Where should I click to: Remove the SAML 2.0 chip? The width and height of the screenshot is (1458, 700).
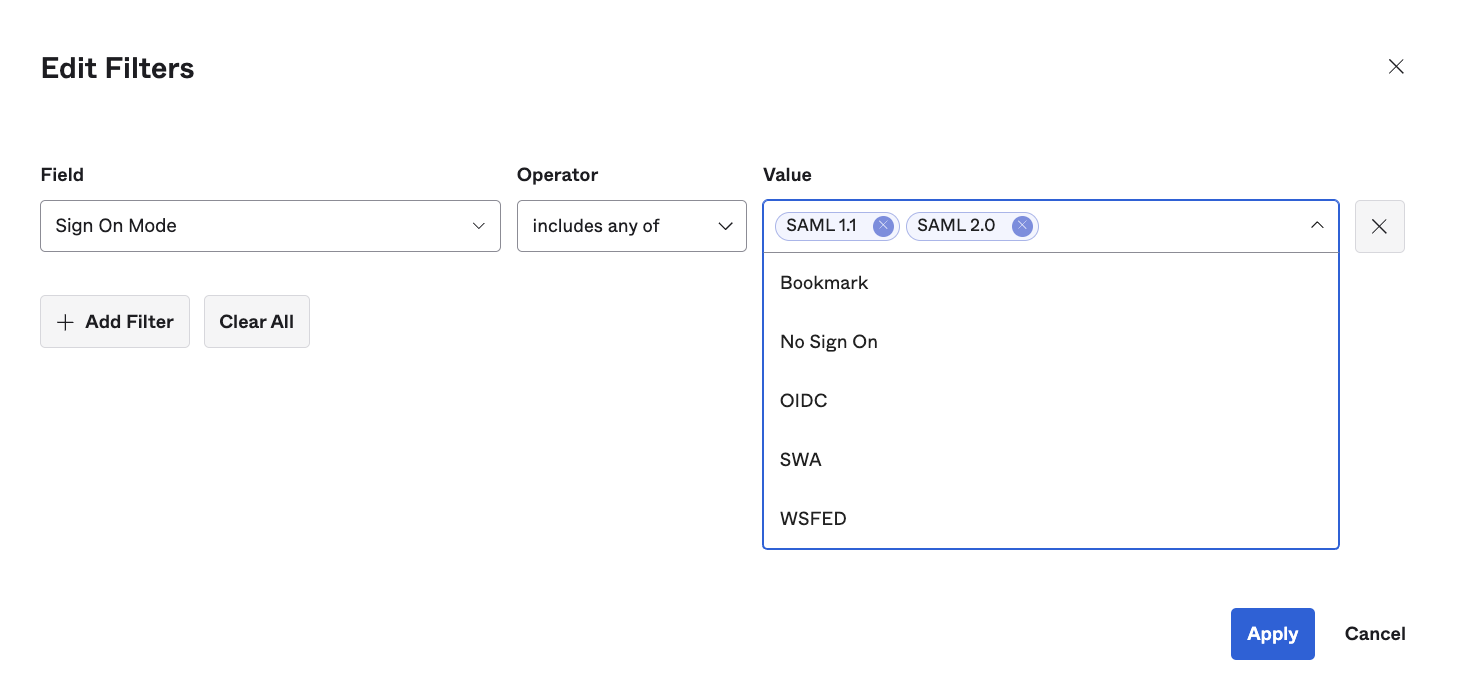tap(1021, 226)
